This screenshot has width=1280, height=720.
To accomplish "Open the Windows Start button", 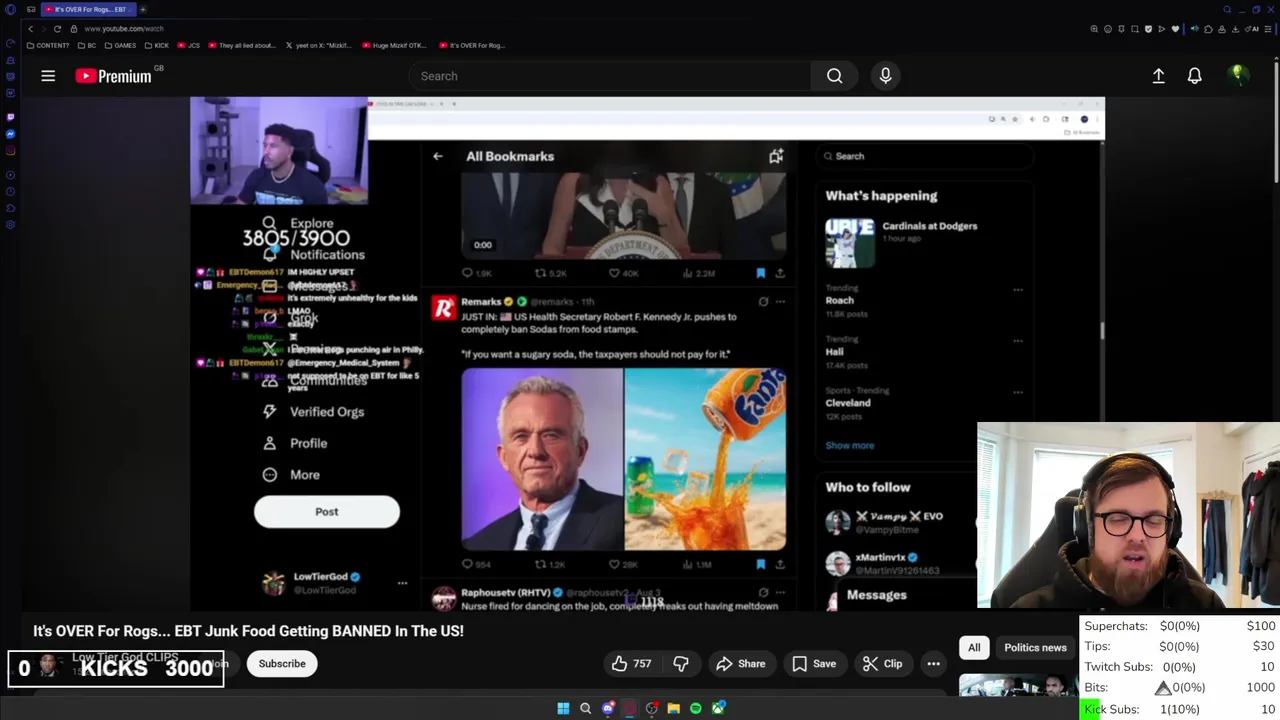I will click(x=563, y=708).
